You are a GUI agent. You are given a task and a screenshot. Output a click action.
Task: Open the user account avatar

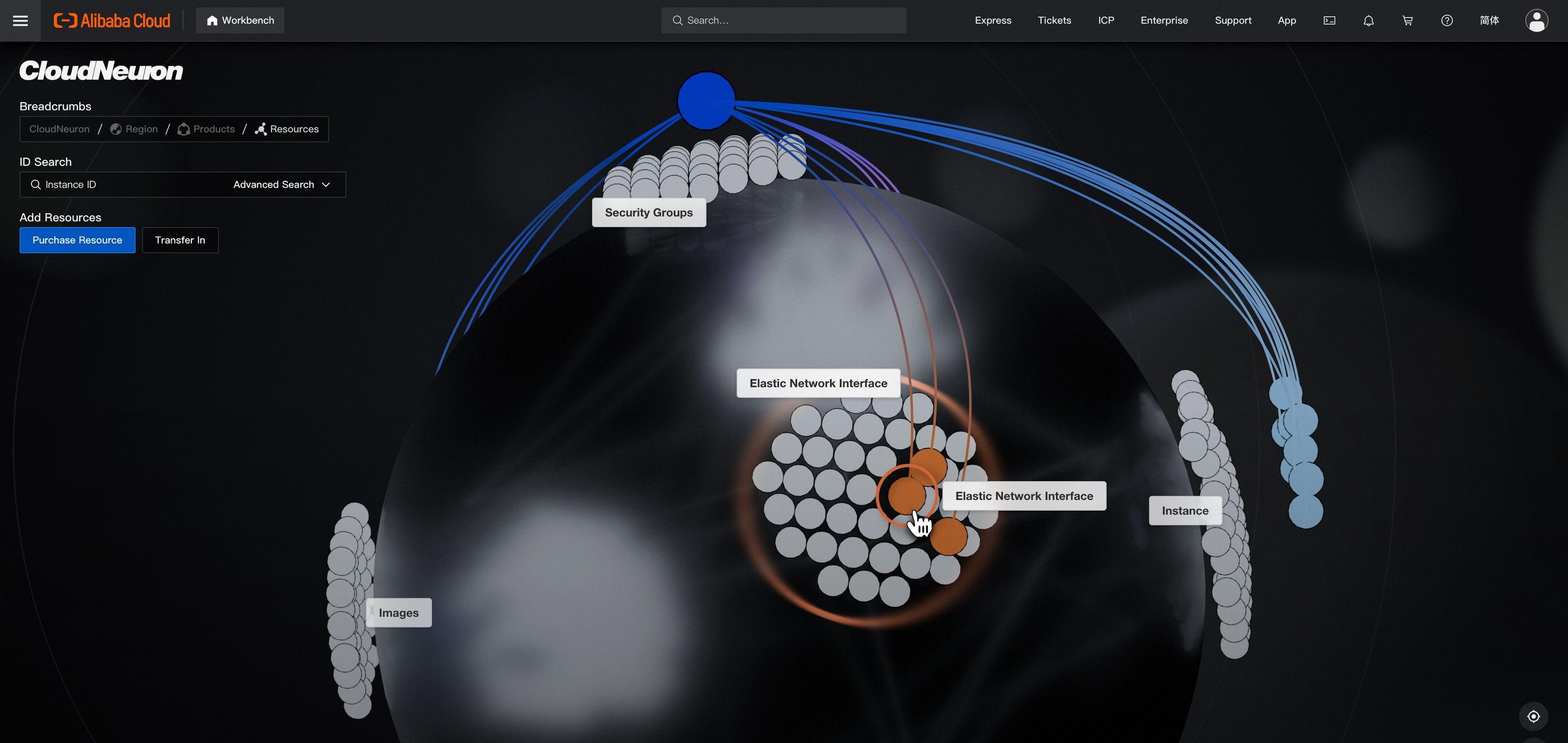click(1536, 21)
